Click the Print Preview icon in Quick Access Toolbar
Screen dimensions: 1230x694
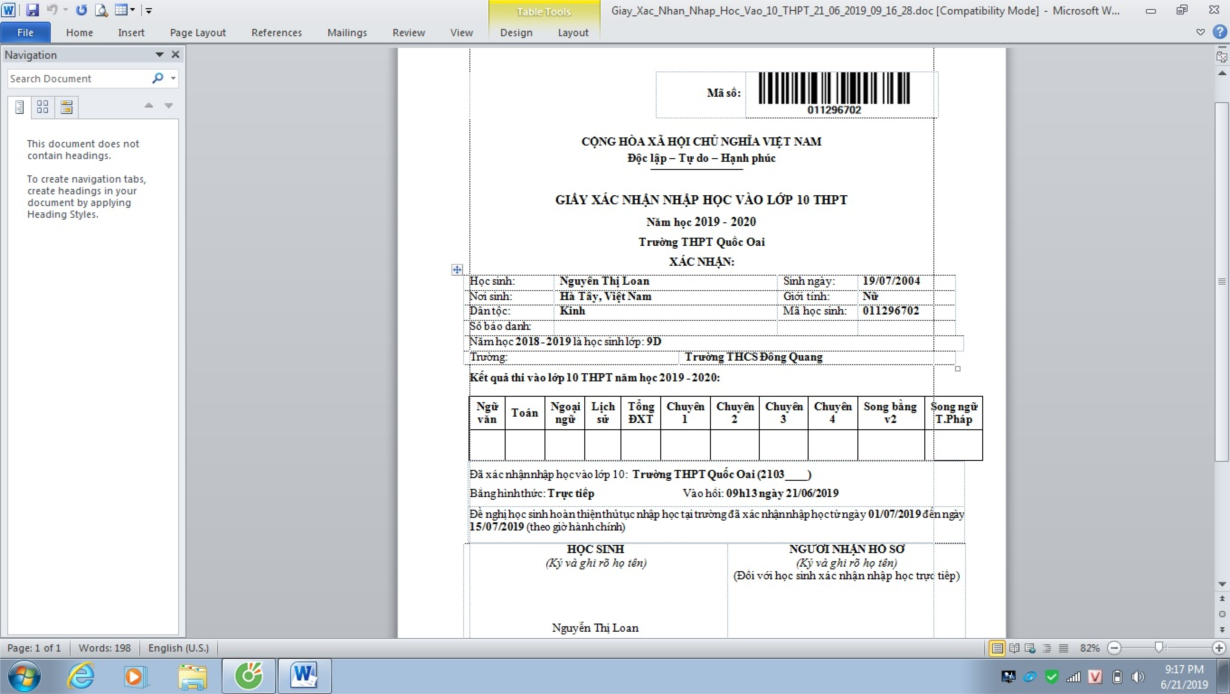tap(101, 10)
